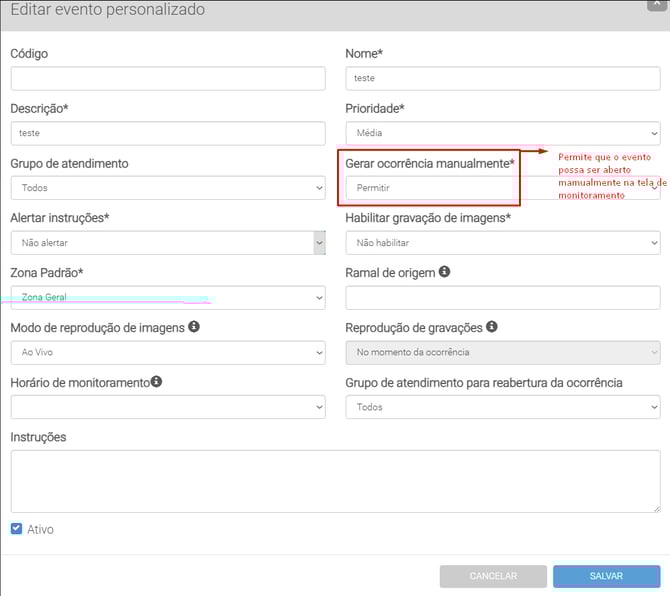Click into the Instruções text area
The height and width of the screenshot is (596, 670).
(335, 481)
